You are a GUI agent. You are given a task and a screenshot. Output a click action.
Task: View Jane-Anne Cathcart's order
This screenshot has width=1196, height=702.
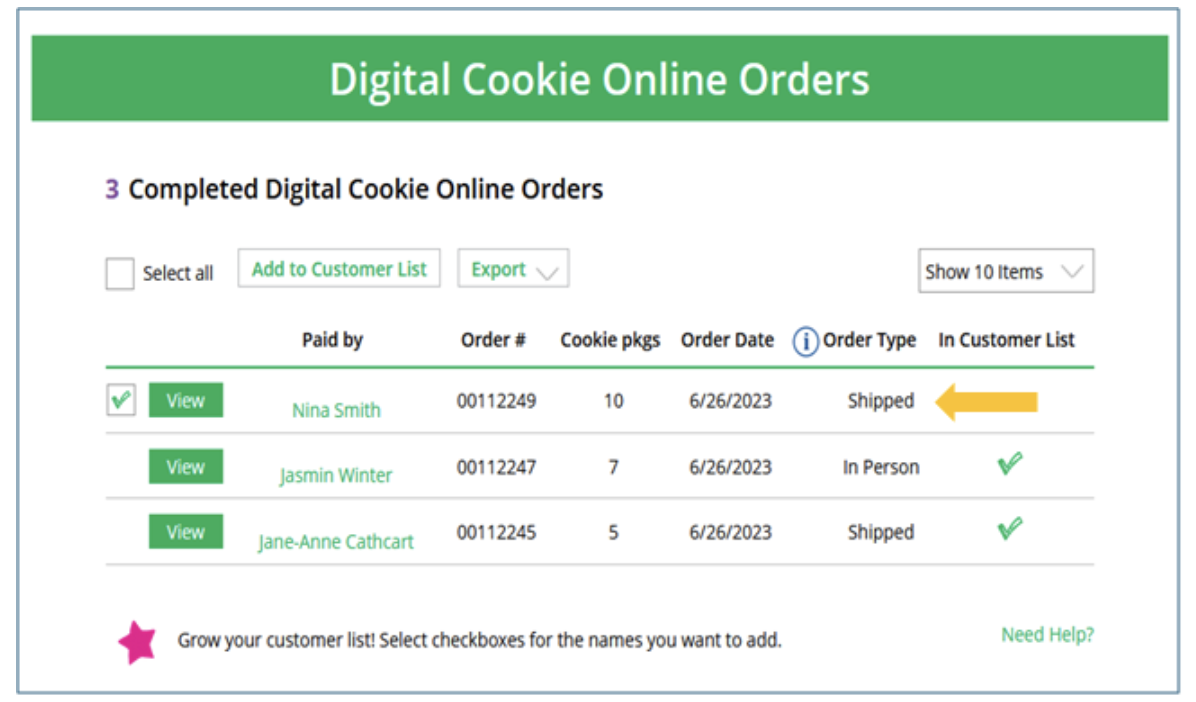tap(186, 532)
